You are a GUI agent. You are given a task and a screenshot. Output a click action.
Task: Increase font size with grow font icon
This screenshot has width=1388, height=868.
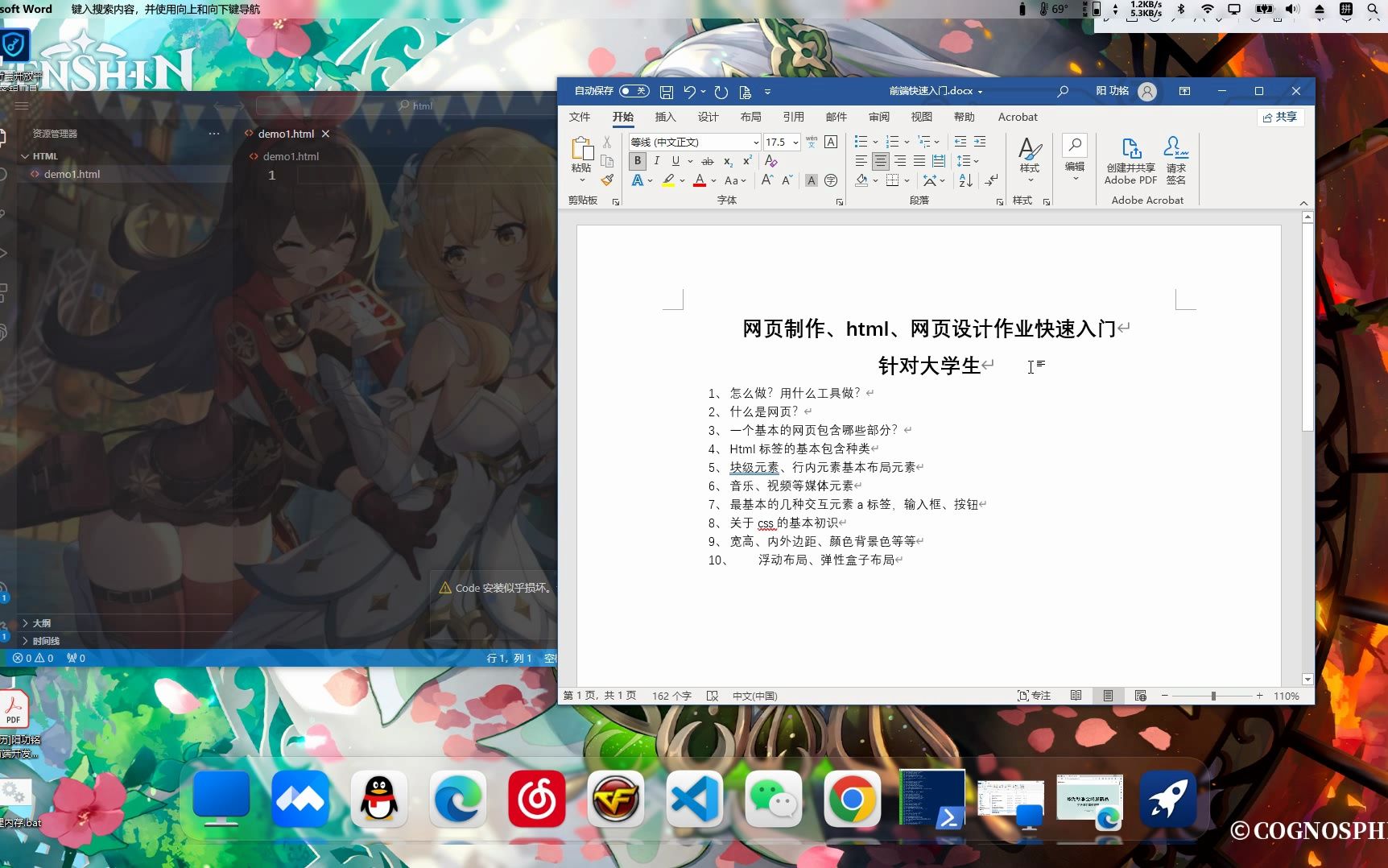tap(767, 180)
